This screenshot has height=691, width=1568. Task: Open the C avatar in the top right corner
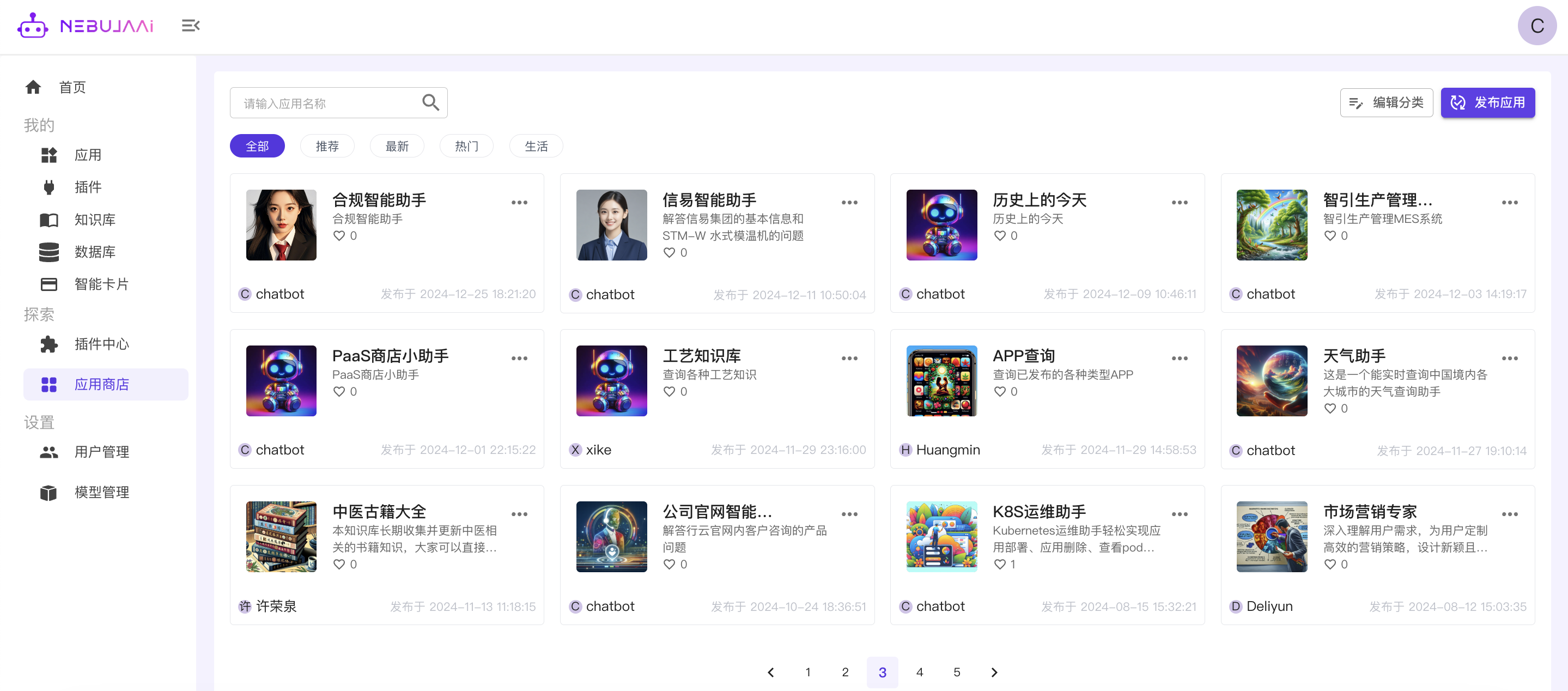[x=1536, y=26]
